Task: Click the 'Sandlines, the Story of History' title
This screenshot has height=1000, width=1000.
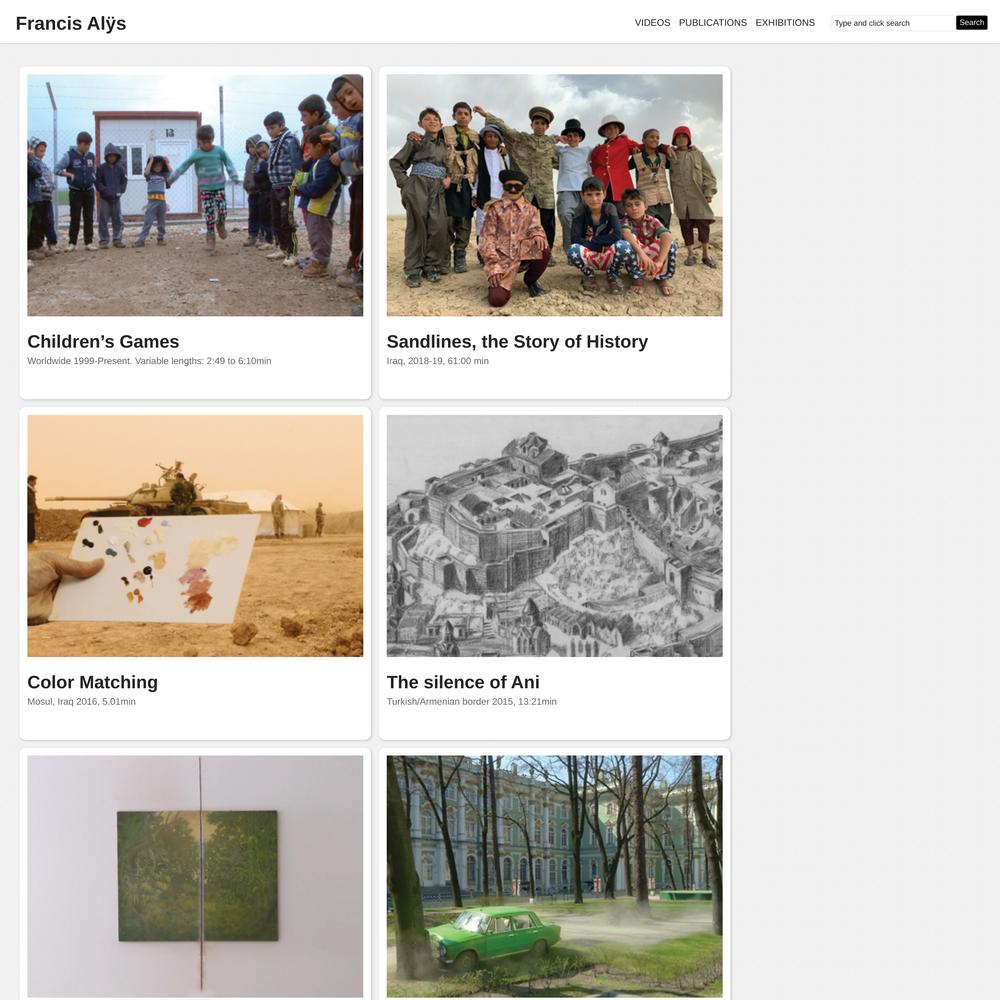Action: click(x=517, y=341)
